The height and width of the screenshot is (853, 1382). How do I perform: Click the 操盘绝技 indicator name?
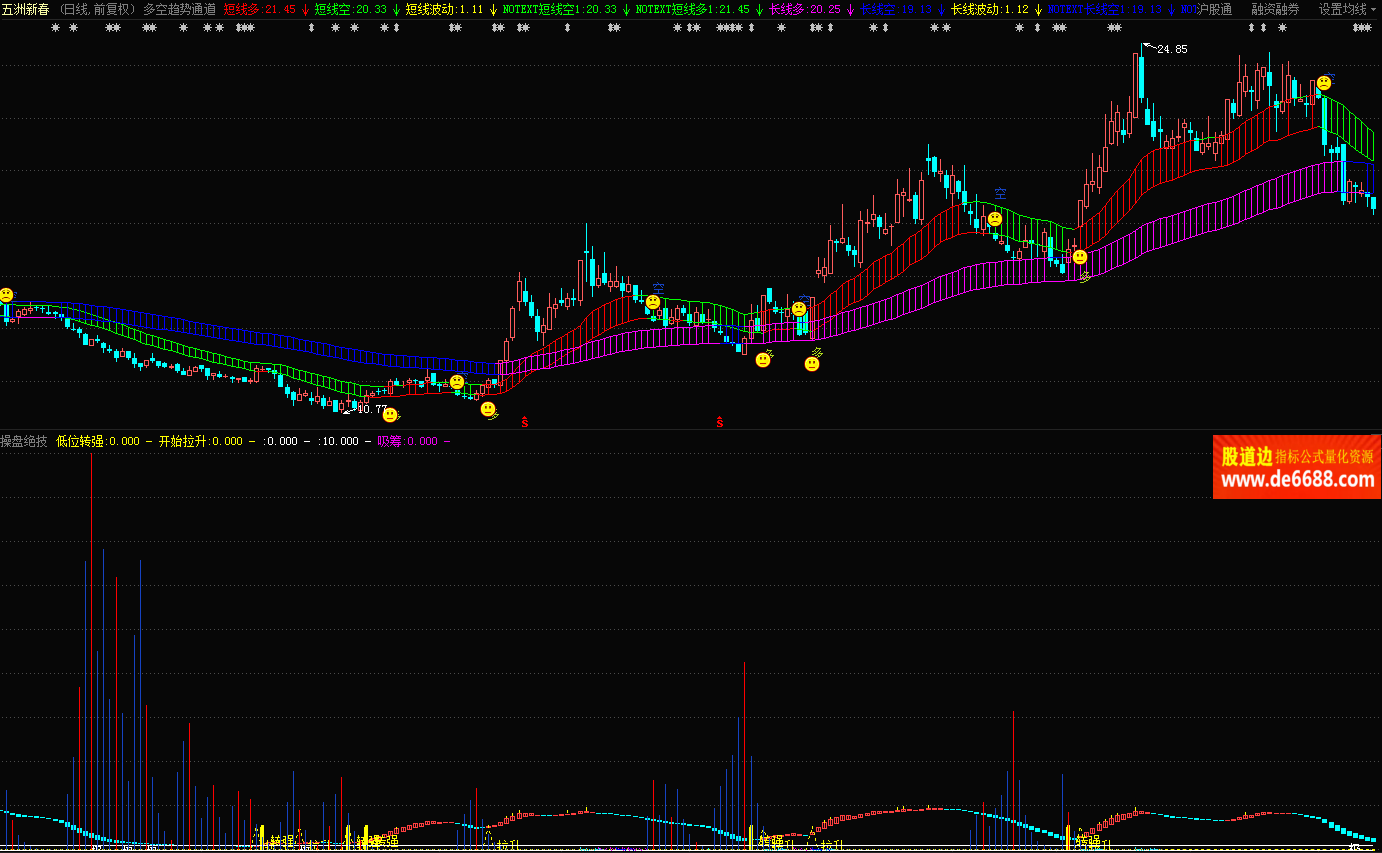(24, 441)
